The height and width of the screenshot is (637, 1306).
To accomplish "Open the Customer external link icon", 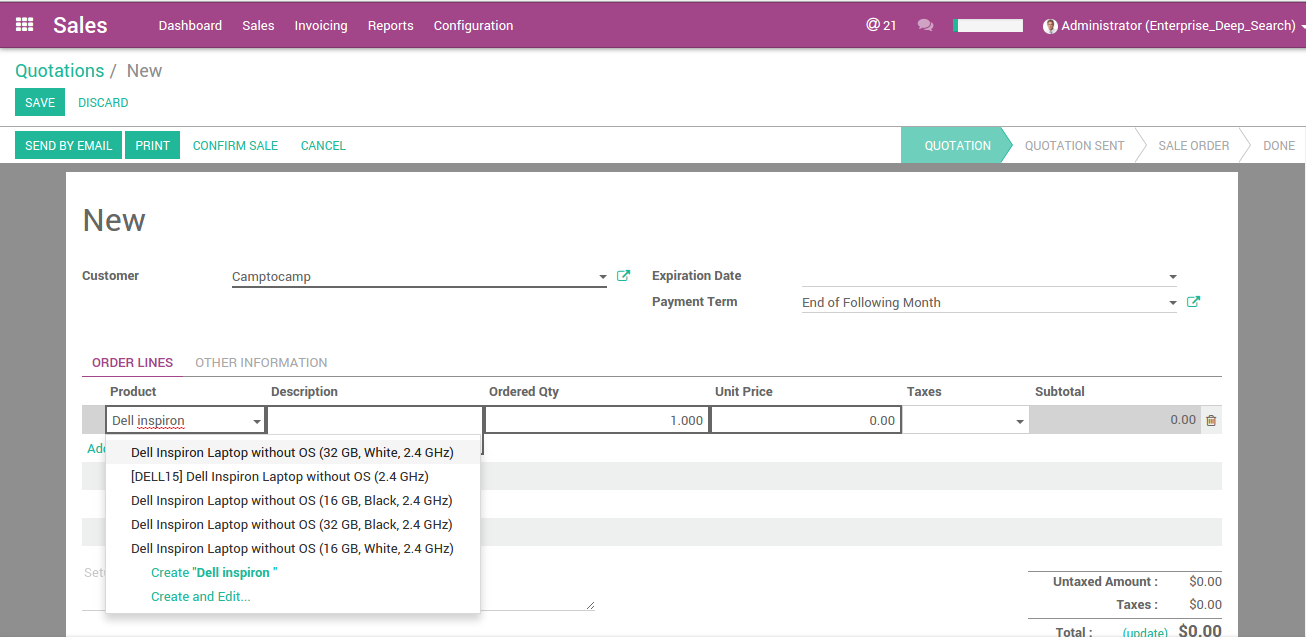I will coord(624,276).
